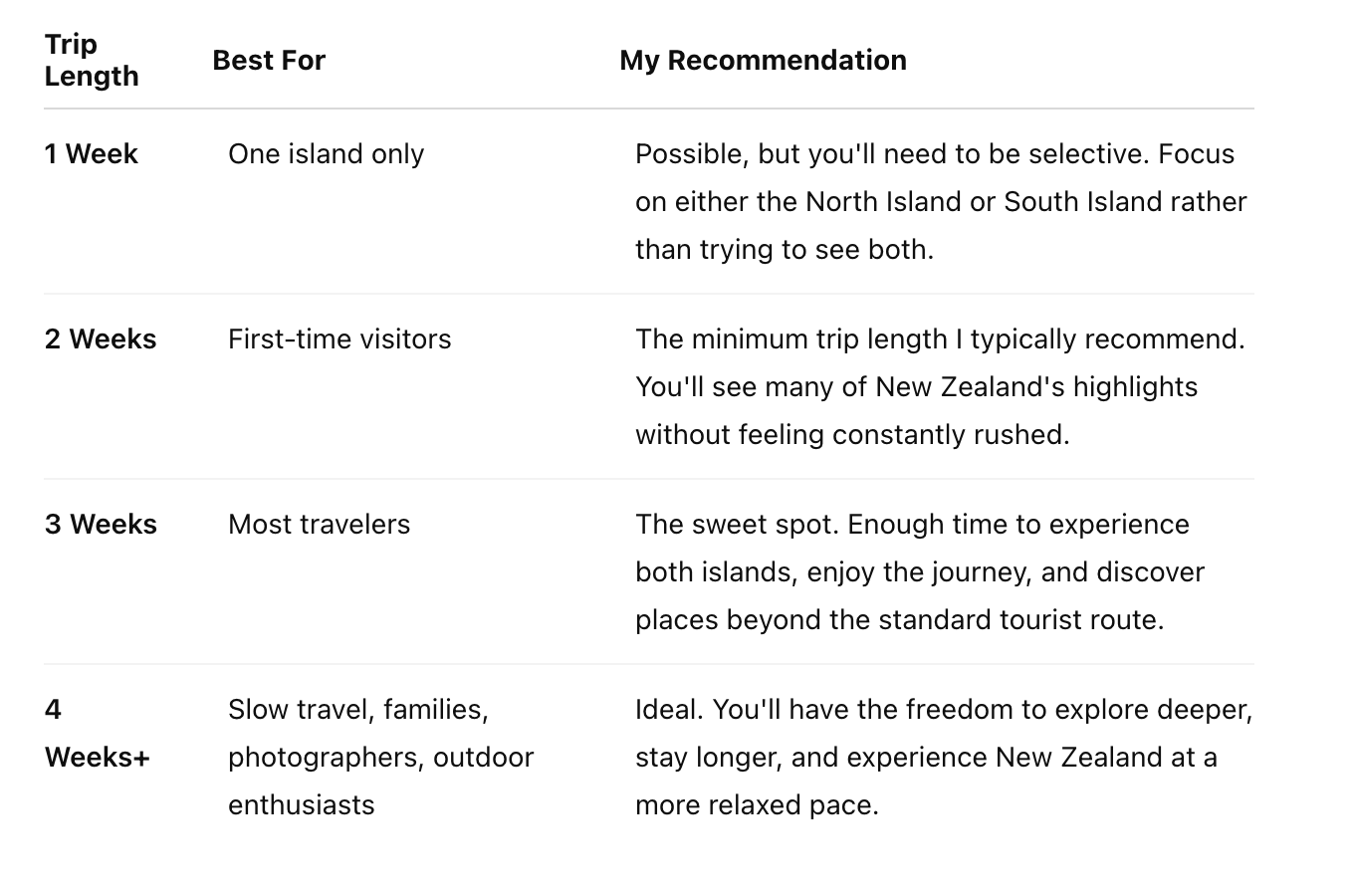Screen dimensions: 1354x896
Task: Click the phrase more relaxed pace
Action: tap(757, 804)
